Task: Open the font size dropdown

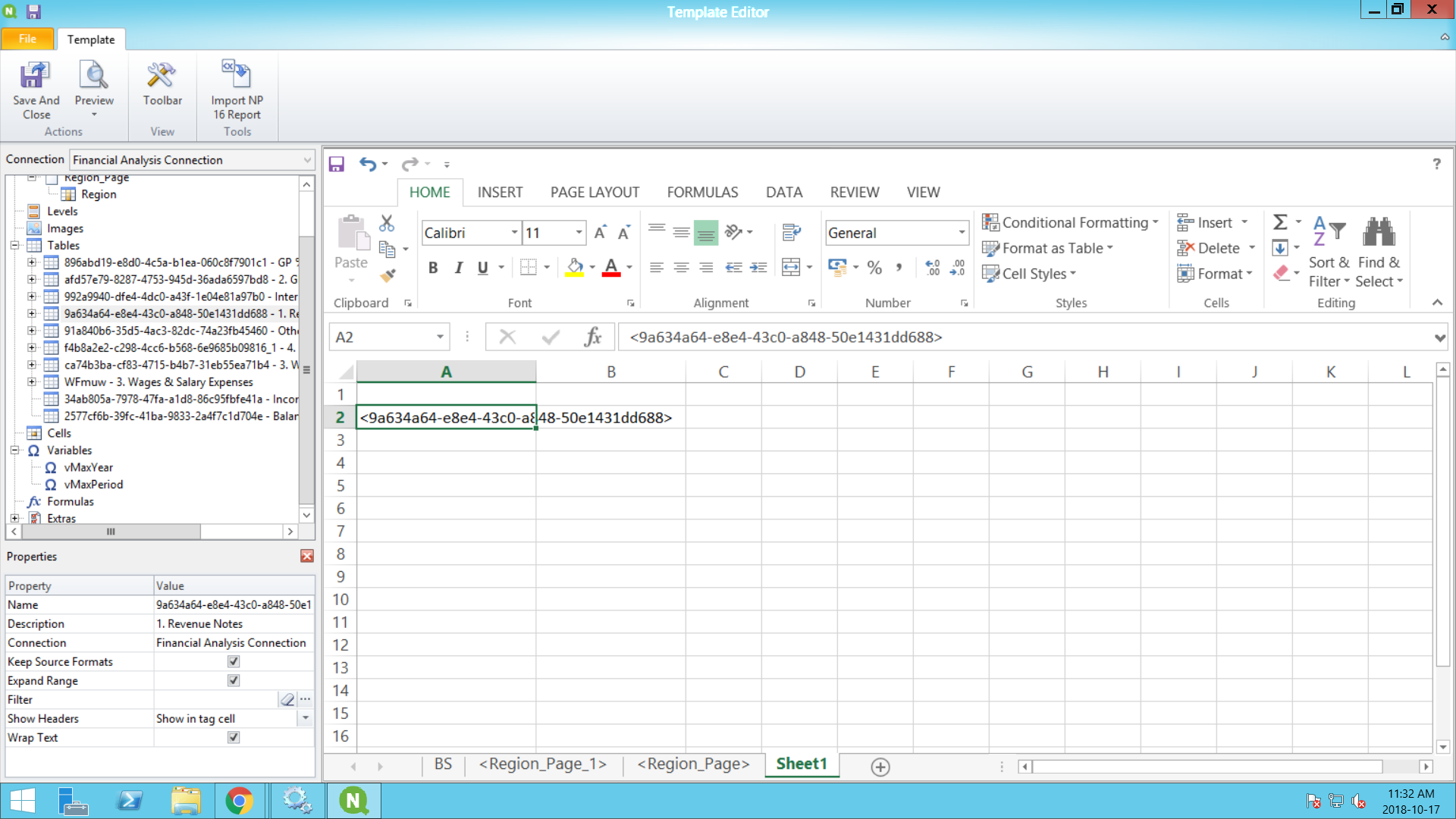Action: point(579,233)
